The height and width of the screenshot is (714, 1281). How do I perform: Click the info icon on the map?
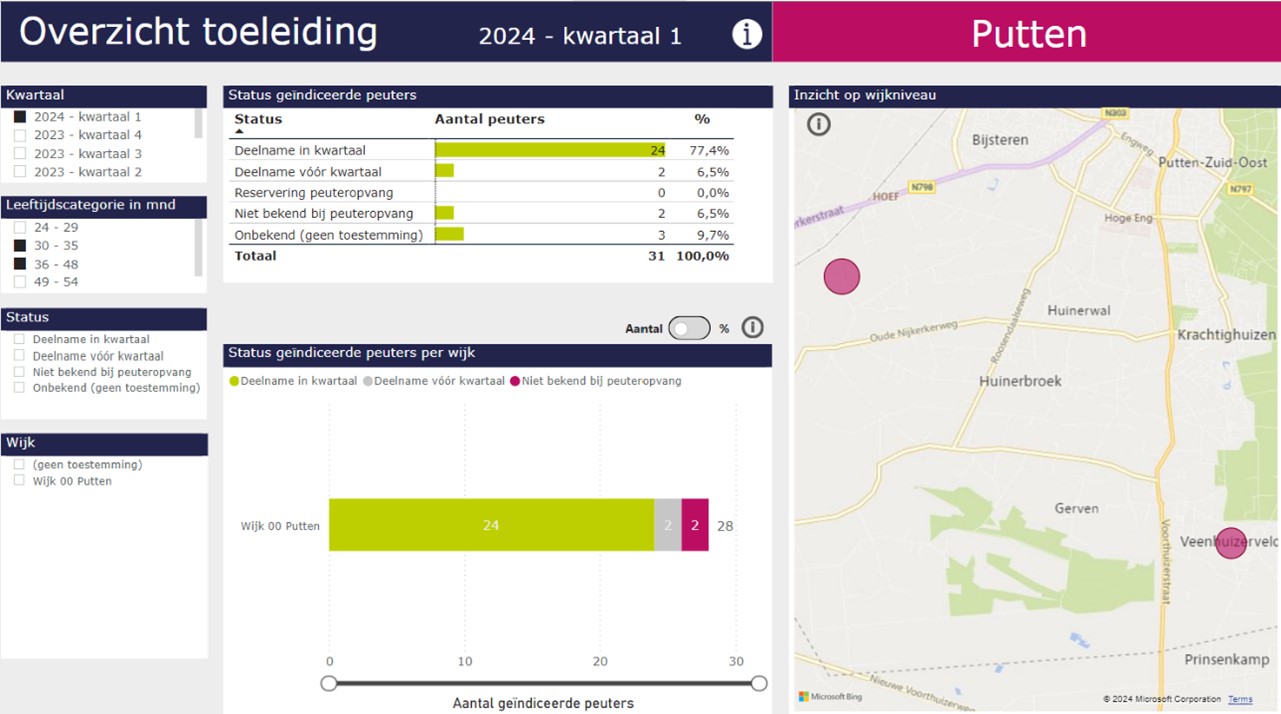pyautogui.click(x=818, y=124)
